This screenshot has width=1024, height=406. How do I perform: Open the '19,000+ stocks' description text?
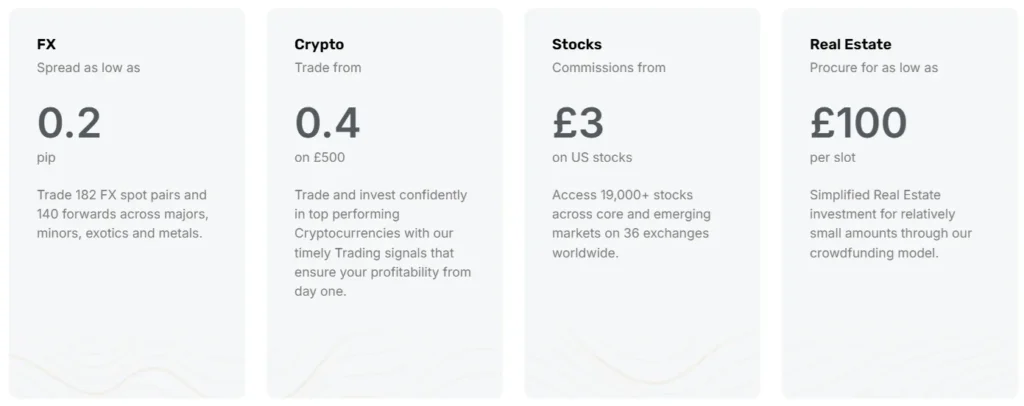(x=630, y=224)
